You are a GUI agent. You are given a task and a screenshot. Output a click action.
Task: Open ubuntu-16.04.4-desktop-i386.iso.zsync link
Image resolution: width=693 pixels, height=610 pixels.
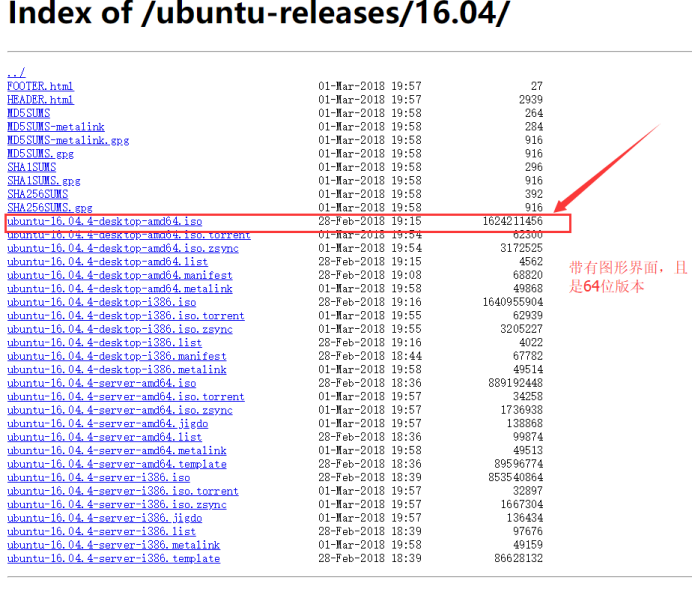(x=120, y=329)
